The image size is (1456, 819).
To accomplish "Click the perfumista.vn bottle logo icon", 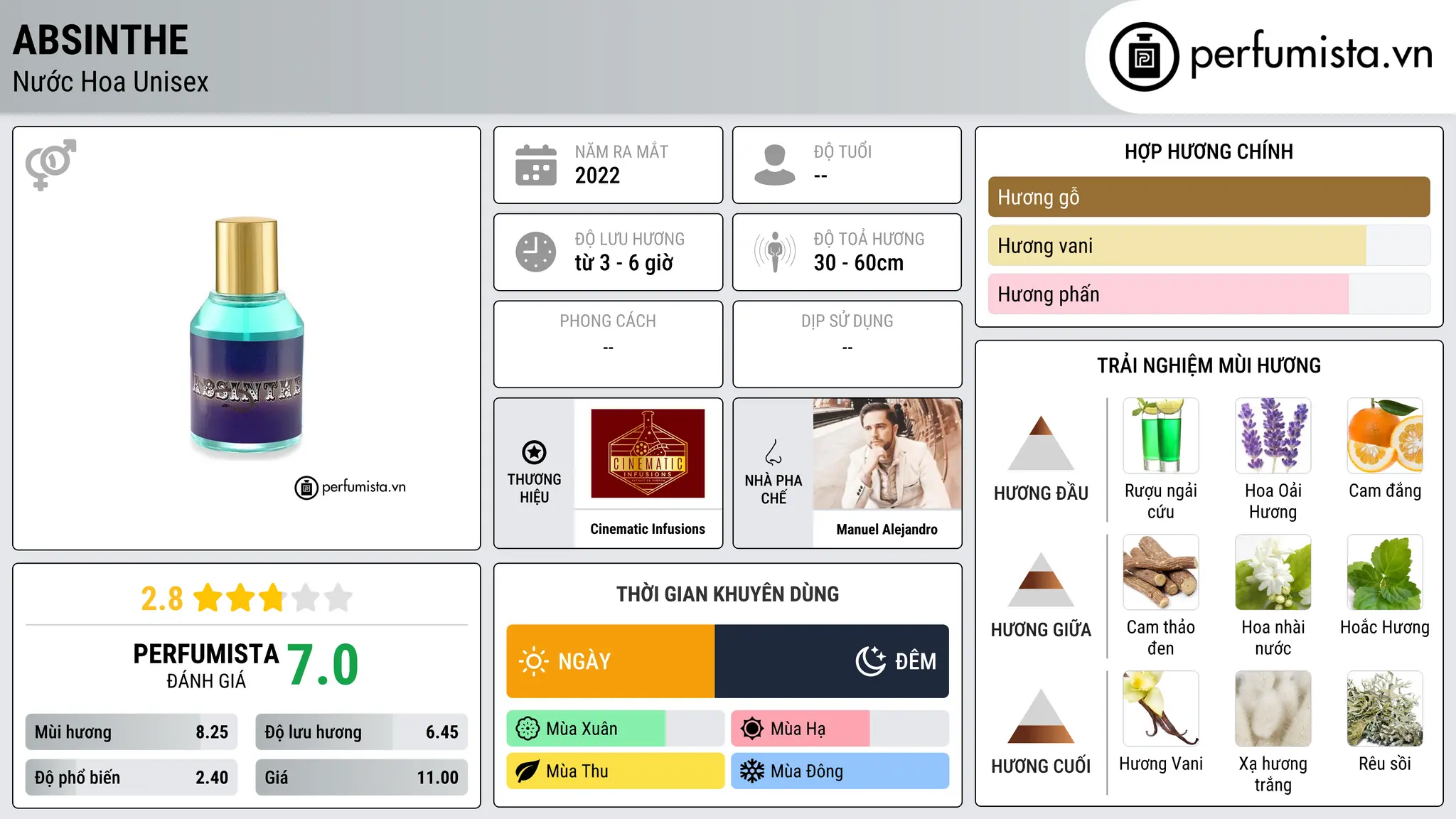I will pos(1144,57).
